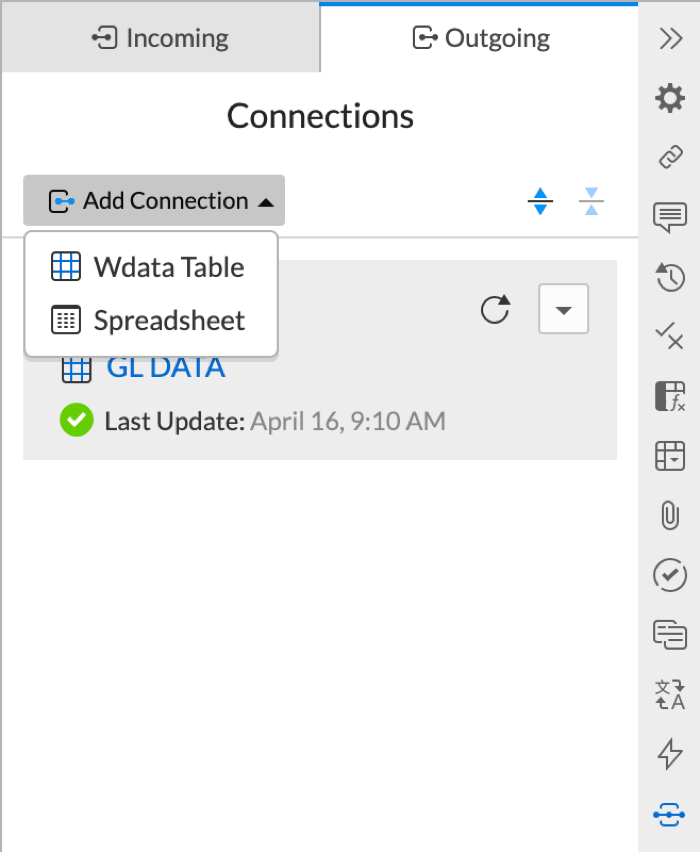Open the translation panel icon
Screen dimensions: 700x852
pyautogui.click(x=669, y=694)
